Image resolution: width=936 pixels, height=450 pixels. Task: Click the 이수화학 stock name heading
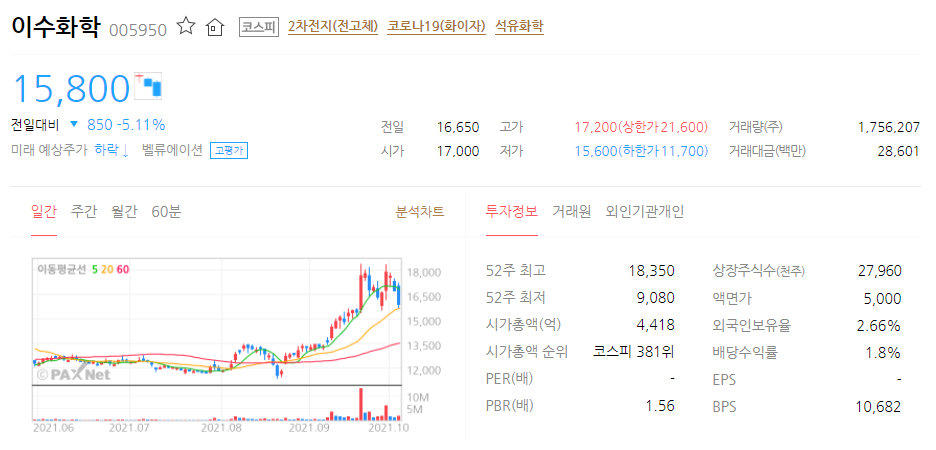click(56, 27)
